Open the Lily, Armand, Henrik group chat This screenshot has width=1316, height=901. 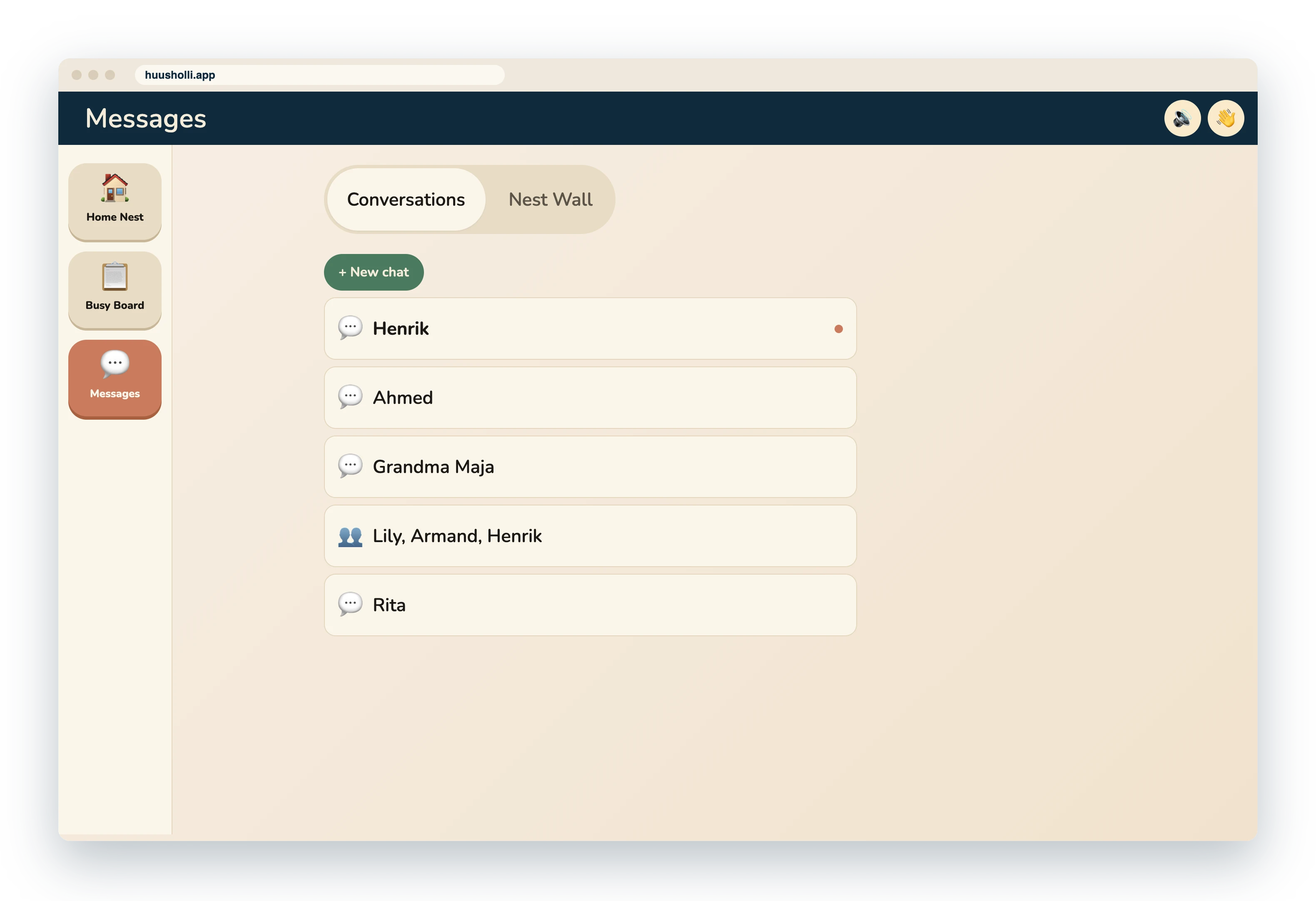tap(590, 536)
